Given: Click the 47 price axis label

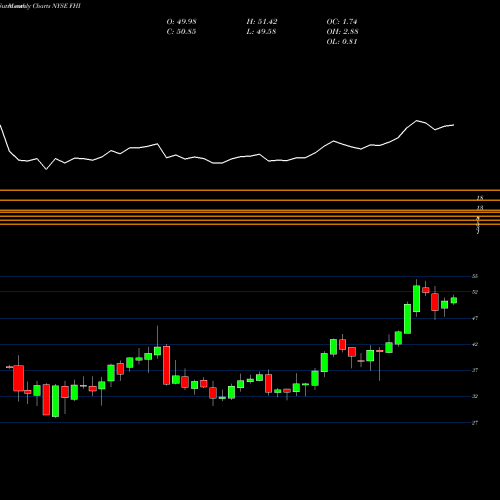Looking at the screenshot, I should click(475, 318).
